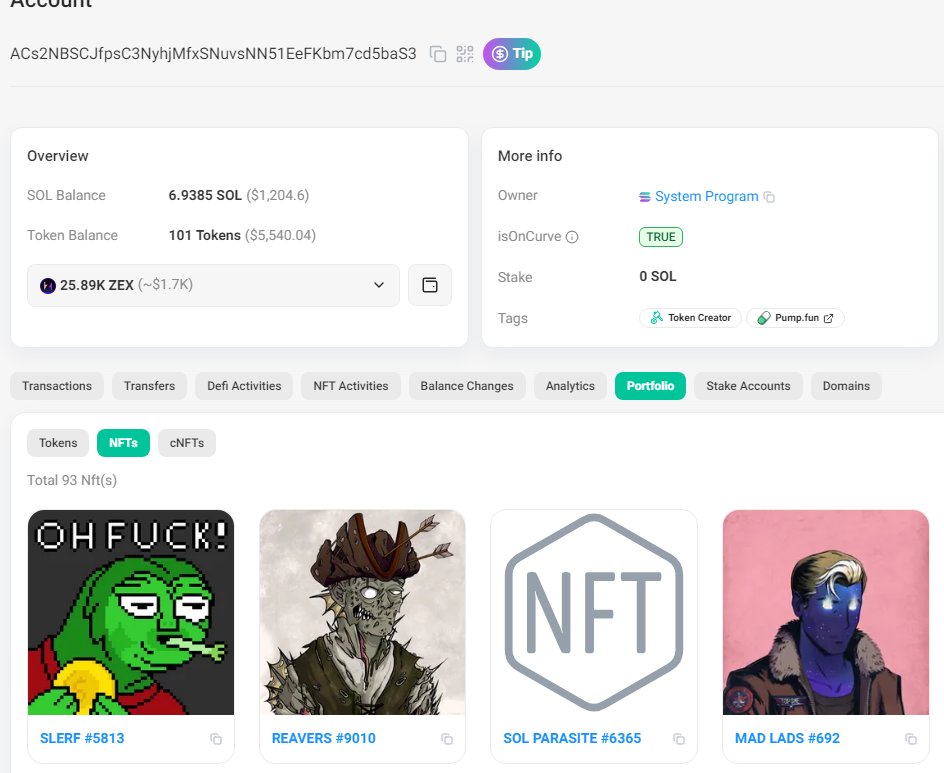
Task: Open the MAD LADS #692 image
Action: (x=826, y=612)
